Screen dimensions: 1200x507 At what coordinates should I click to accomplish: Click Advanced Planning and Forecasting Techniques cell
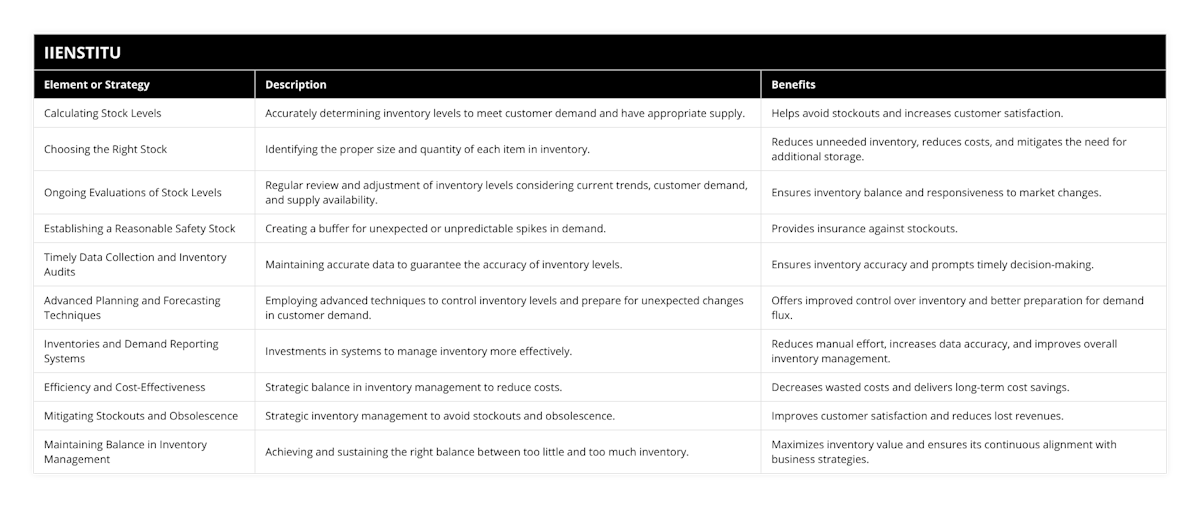point(133,307)
